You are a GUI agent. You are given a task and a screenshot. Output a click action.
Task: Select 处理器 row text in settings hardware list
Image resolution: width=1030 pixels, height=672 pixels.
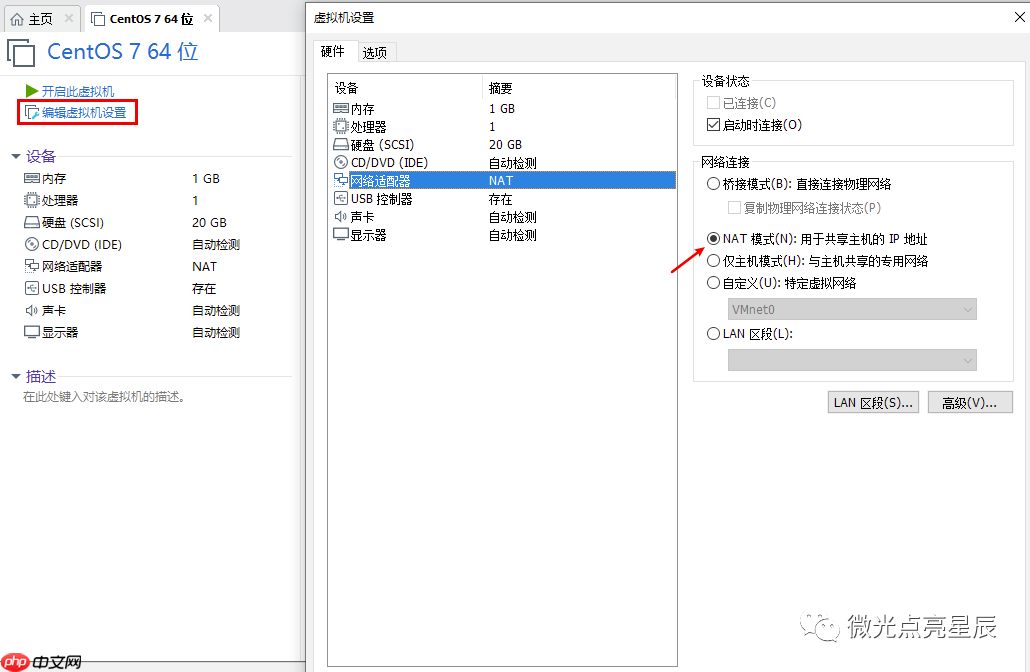(369, 127)
